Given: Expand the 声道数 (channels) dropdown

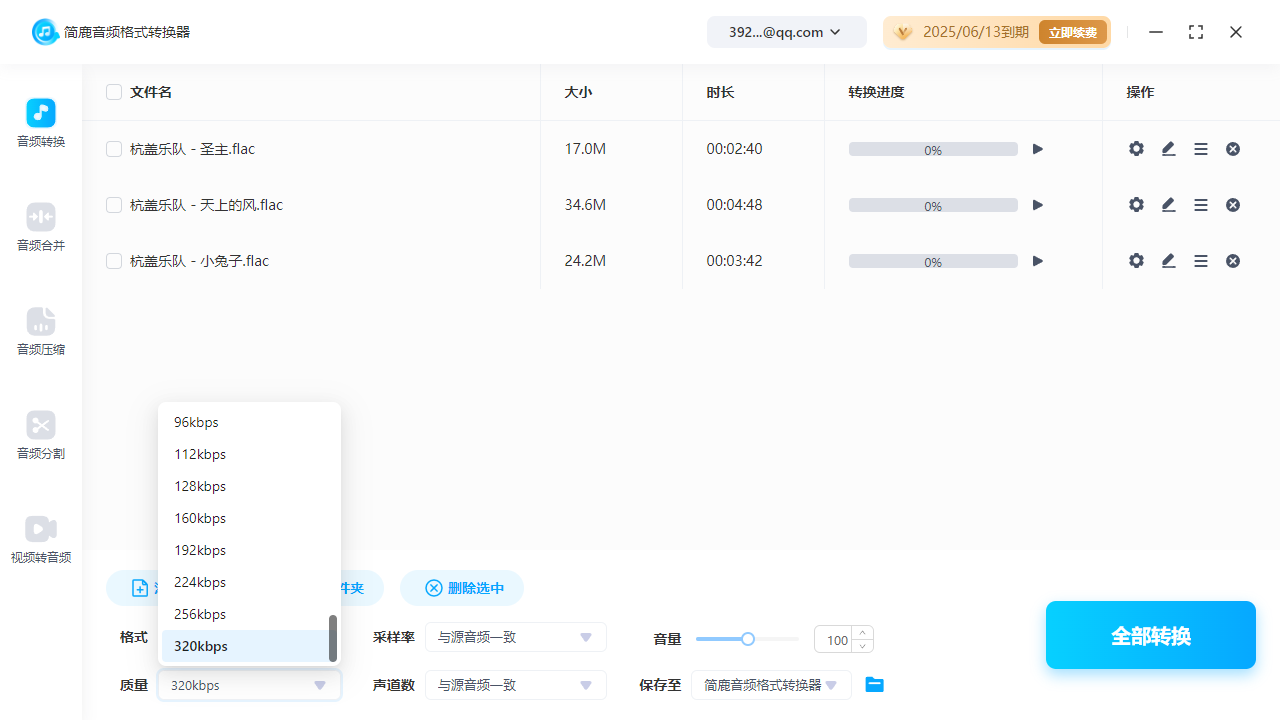Looking at the screenshot, I should tap(515, 685).
